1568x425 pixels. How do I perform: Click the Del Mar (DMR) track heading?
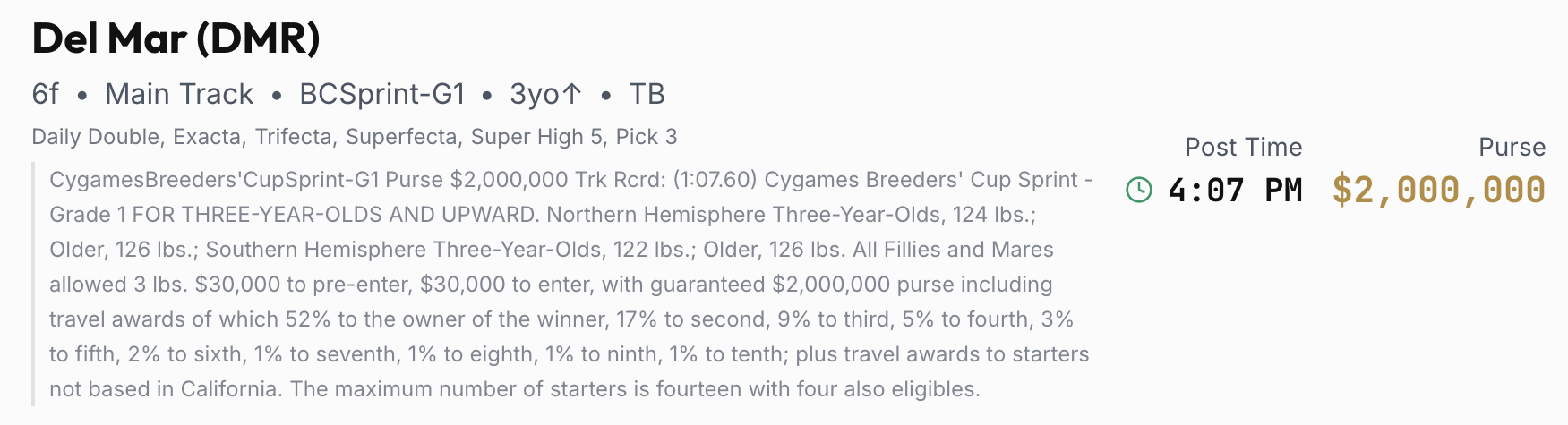pyautogui.click(x=176, y=38)
